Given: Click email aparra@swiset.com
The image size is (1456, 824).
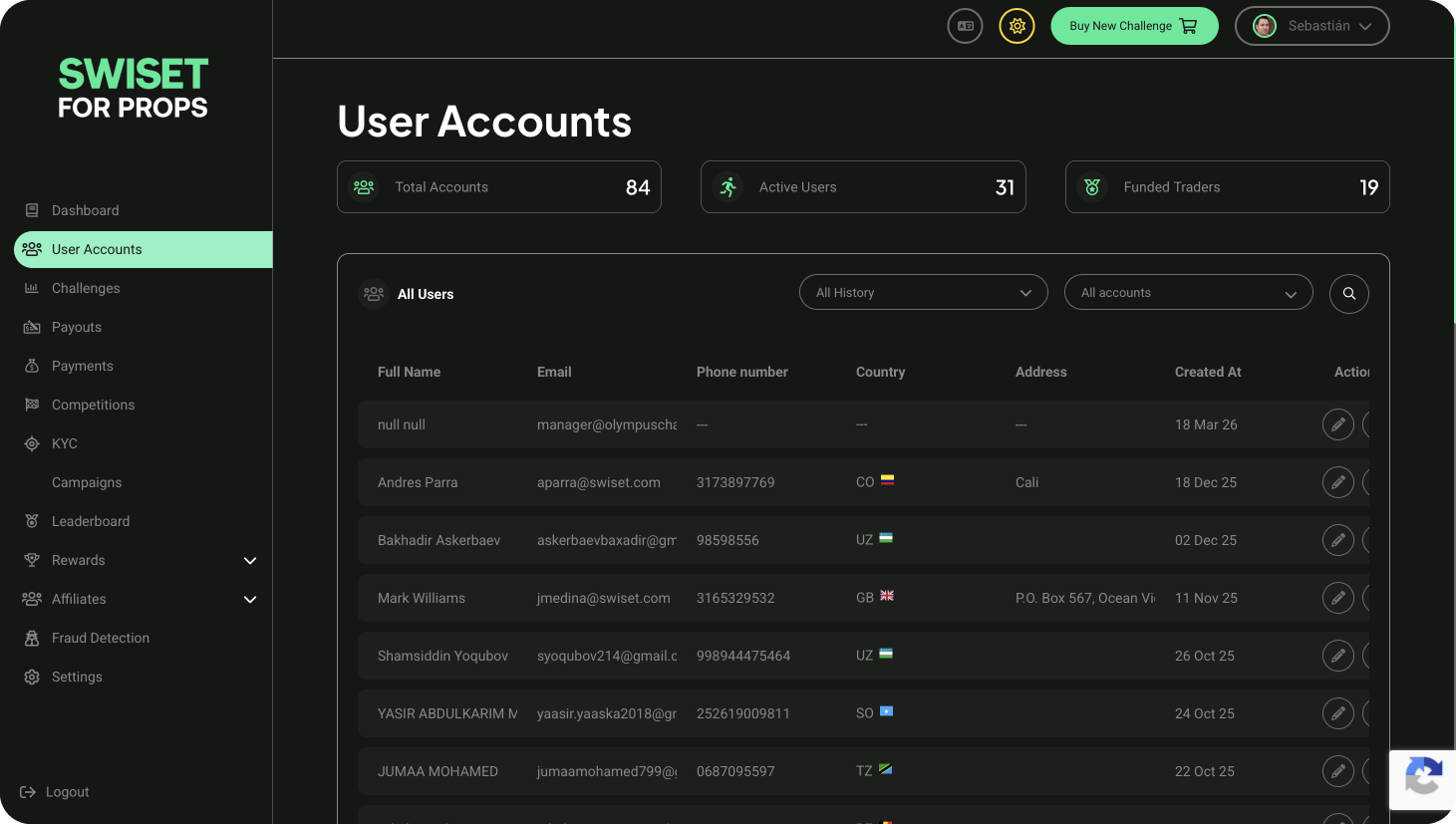Looking at the screenshot, I should pyautogui.click(x=599, y=482).
